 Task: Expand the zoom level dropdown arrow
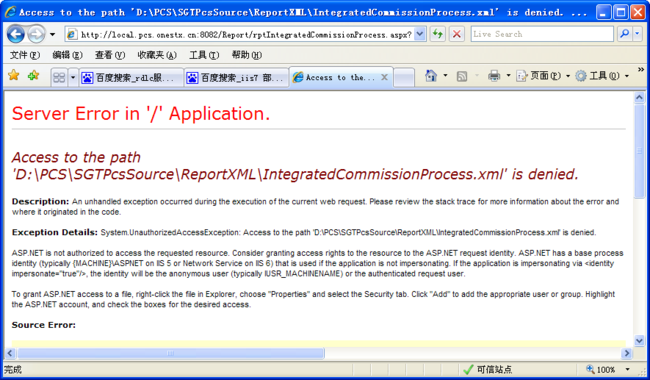pyautogui.click(x=627, y=369)
